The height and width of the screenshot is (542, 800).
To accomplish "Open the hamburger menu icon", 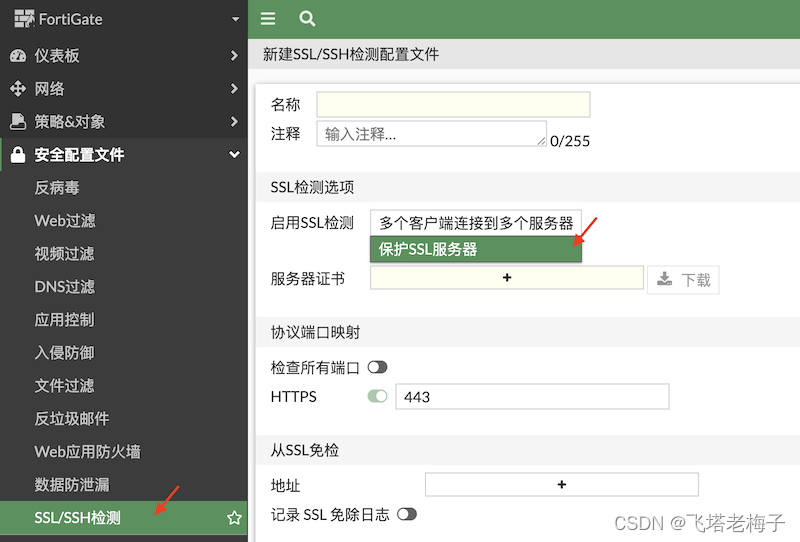I will [268, 19].
